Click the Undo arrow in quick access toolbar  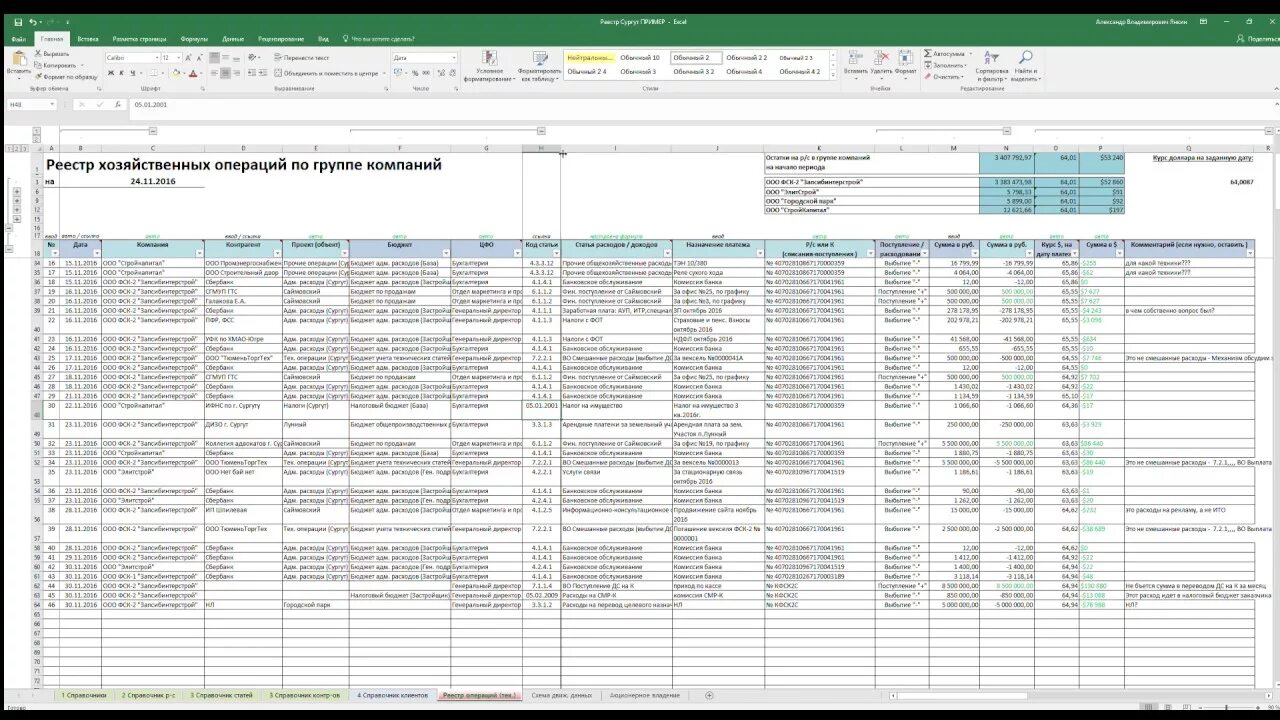pos(33,21)
